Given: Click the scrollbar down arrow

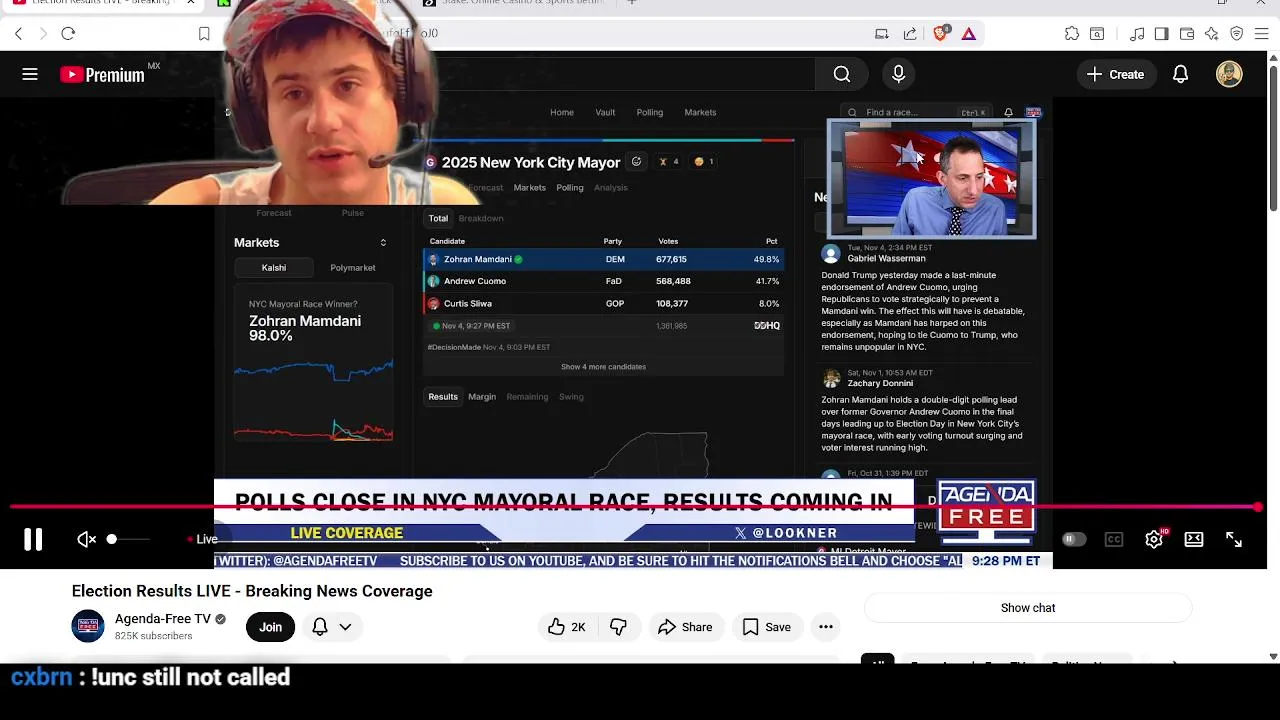Looking at the screenshot, I should pos(1273,657).
